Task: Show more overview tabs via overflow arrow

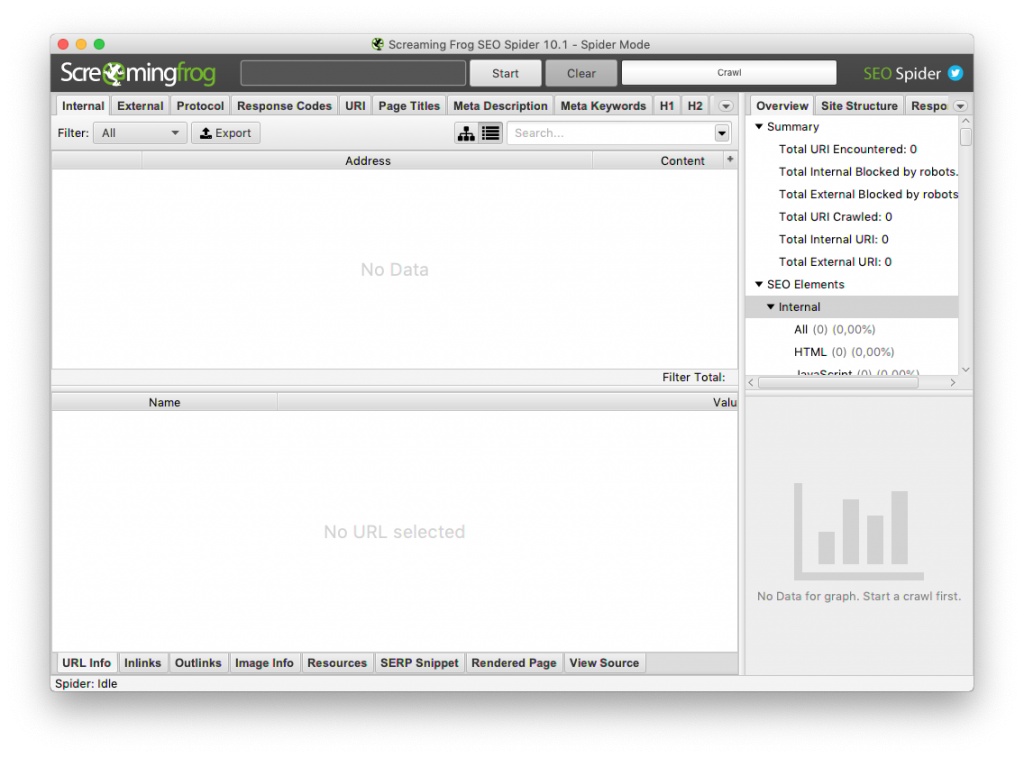Action: click(x=960, y=106)
